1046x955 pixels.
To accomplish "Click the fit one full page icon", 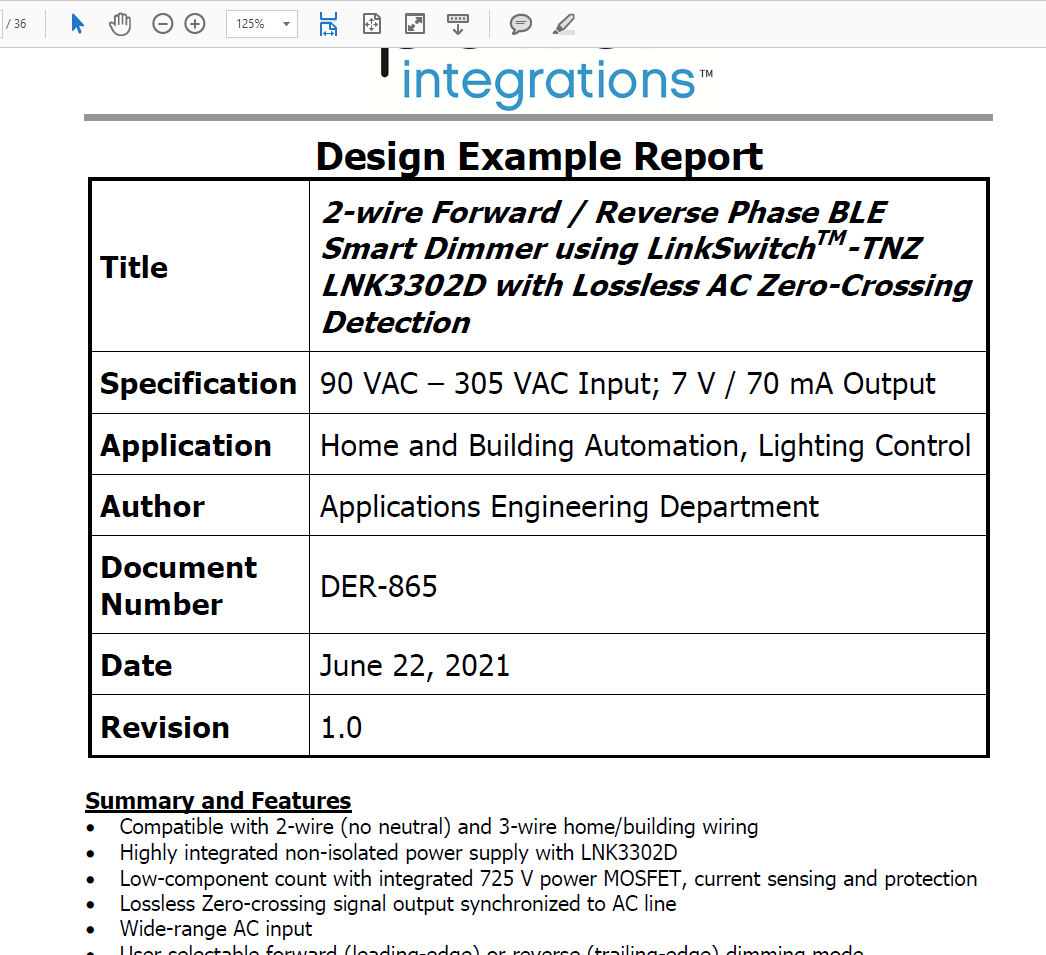I will coord(372,24).
